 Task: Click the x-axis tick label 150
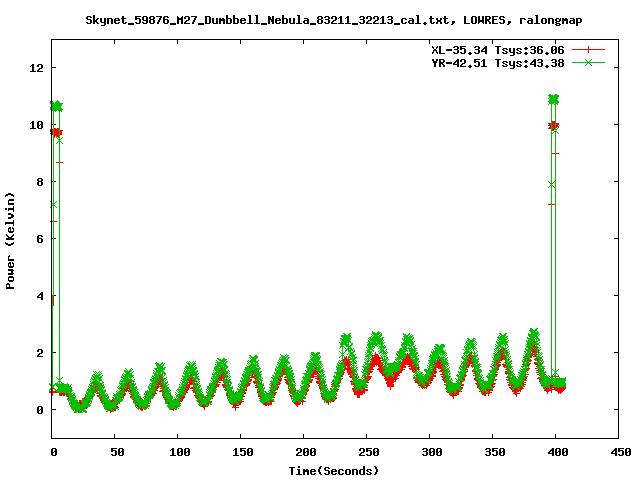pyautogui.click(x=243, y=452)
